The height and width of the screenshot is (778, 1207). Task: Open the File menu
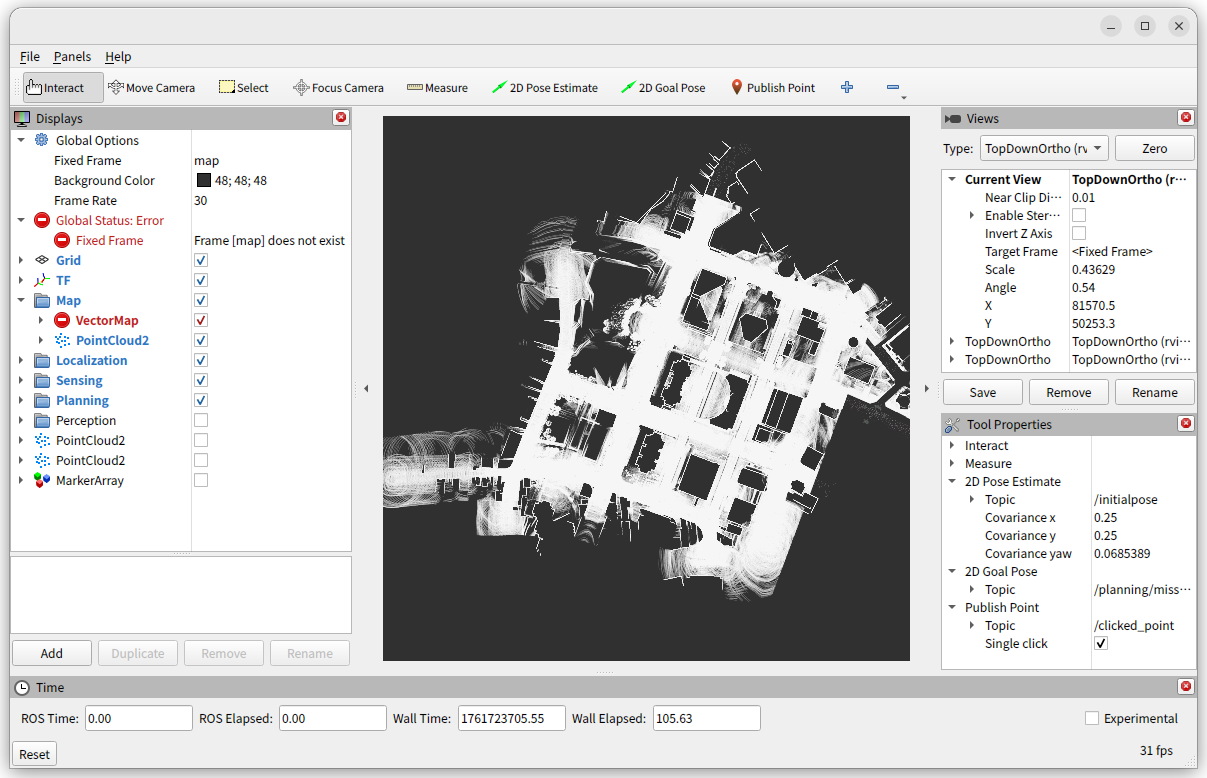click(30, 57)
